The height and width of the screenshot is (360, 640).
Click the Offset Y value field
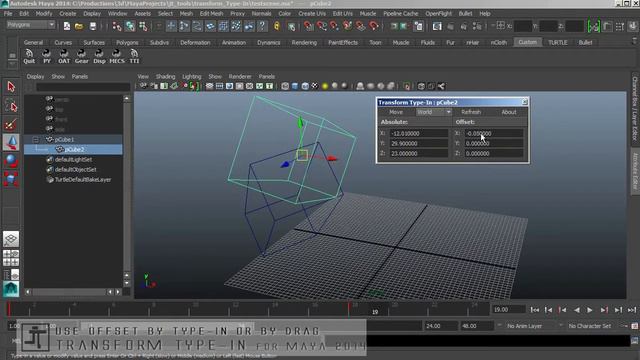pyautogui.click(x=494, y=143)
